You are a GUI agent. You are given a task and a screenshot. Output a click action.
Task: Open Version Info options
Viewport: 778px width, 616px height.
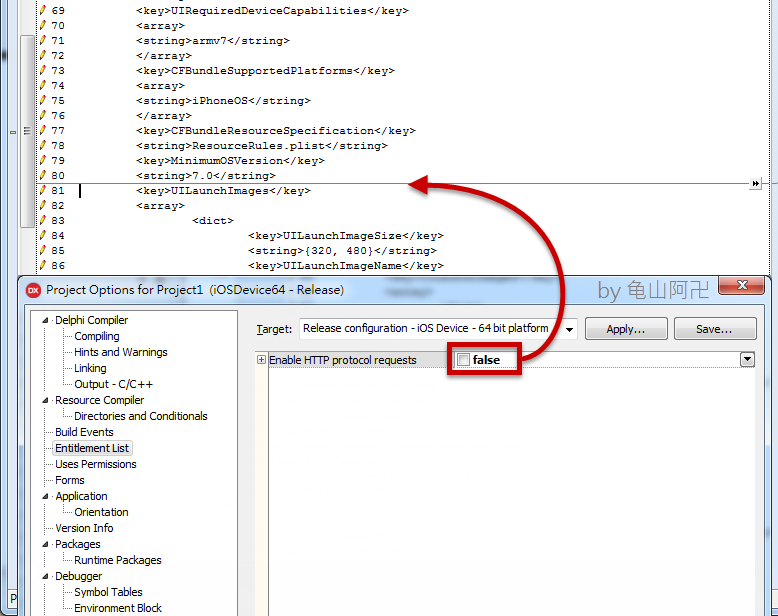84,528
